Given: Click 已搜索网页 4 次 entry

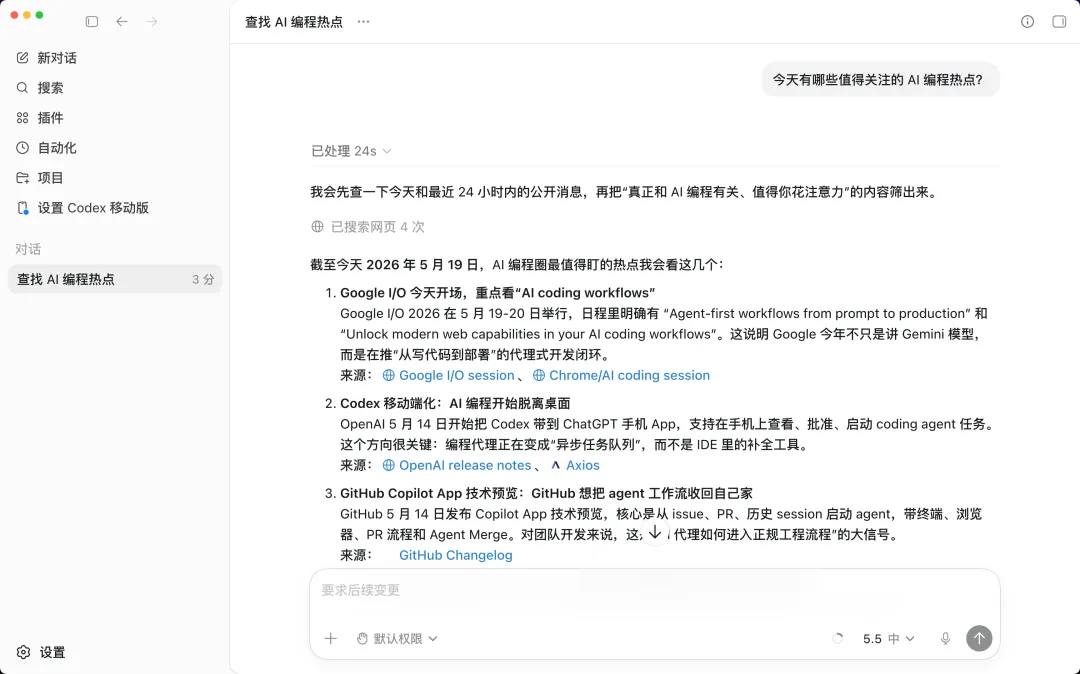Looking at the screenshot, I should (x=368, y=227).
